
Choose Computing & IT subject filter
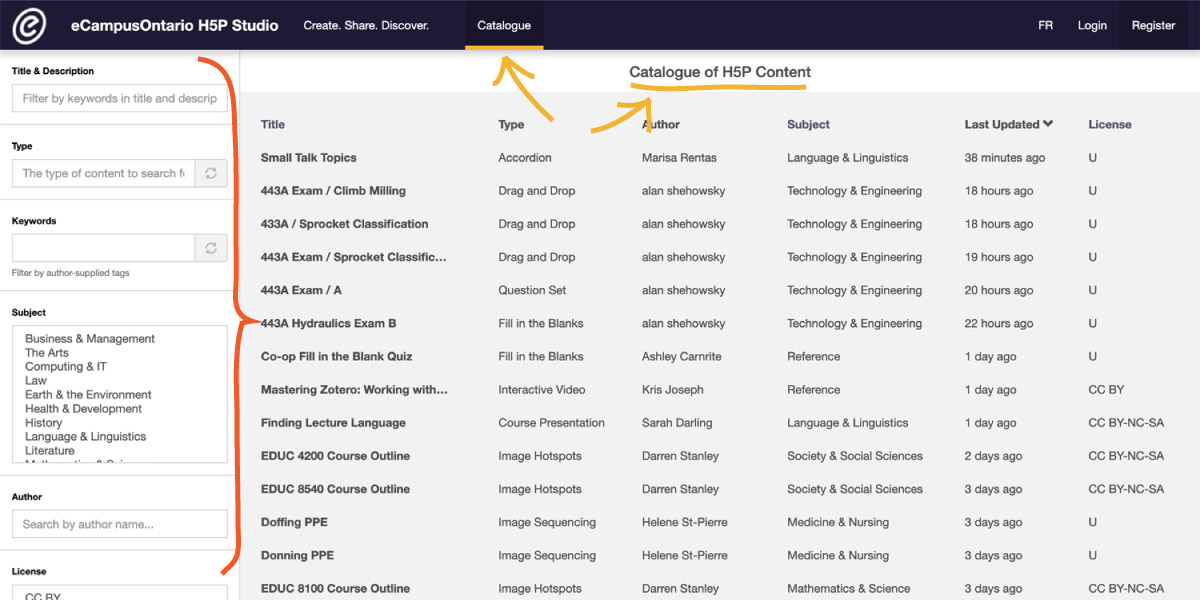66,367
